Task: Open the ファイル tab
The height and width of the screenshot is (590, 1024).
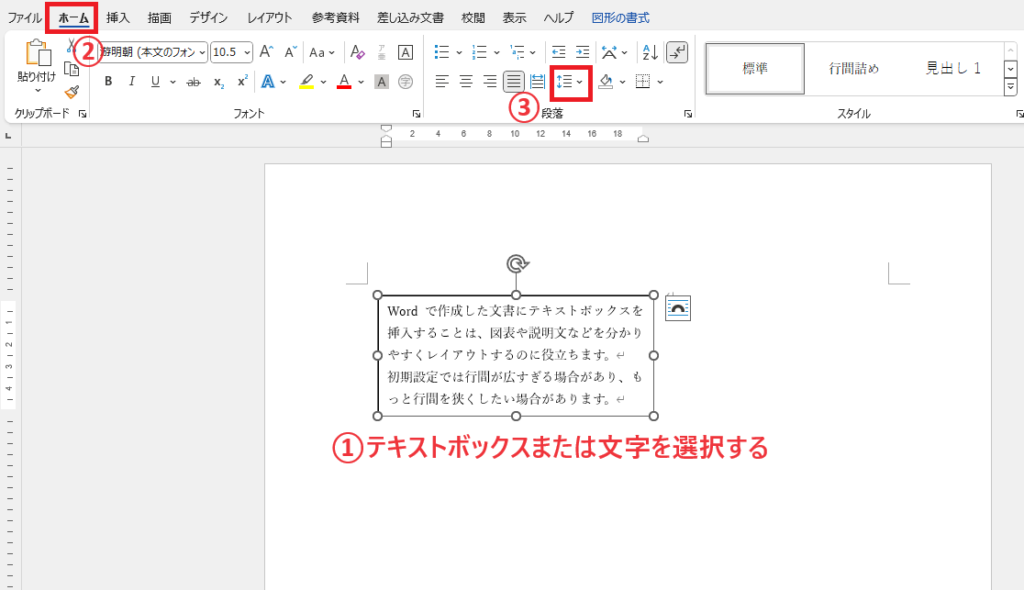Action: 25,18
